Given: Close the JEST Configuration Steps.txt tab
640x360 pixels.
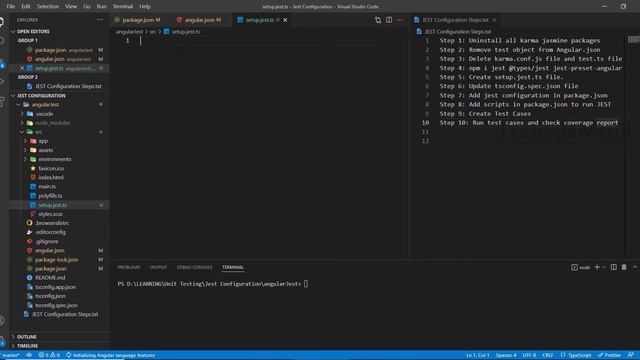Looking at the screenshot, I should pos(494,20).
